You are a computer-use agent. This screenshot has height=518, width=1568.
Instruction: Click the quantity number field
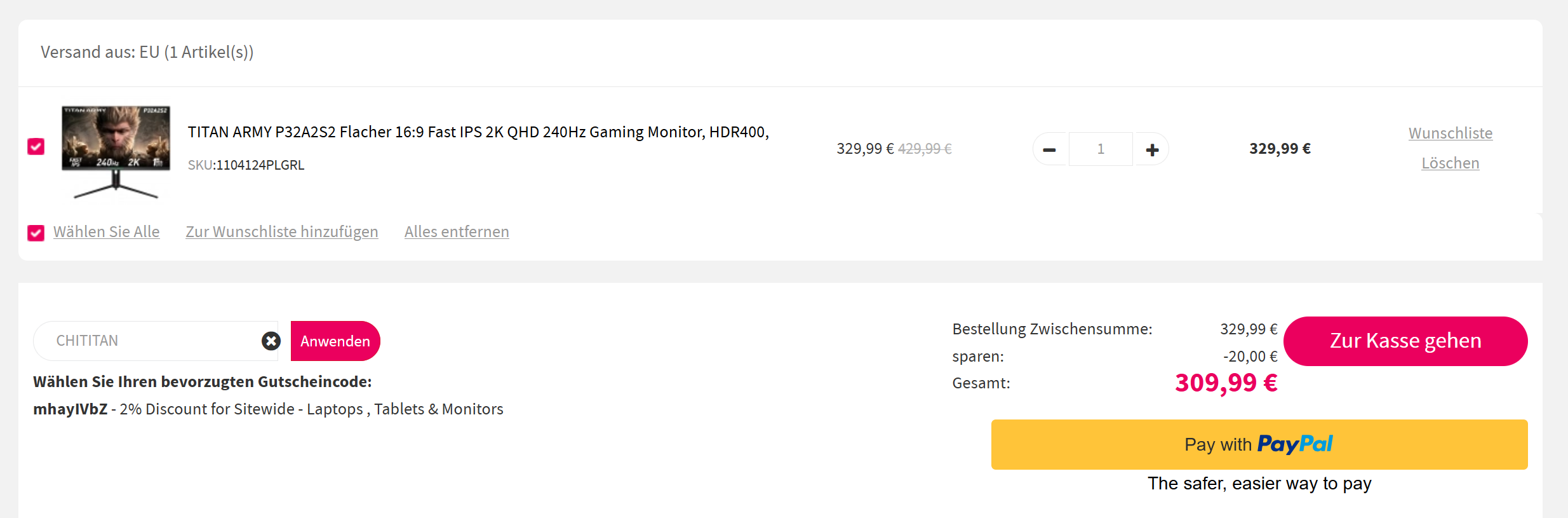[x=1101, y=149]
